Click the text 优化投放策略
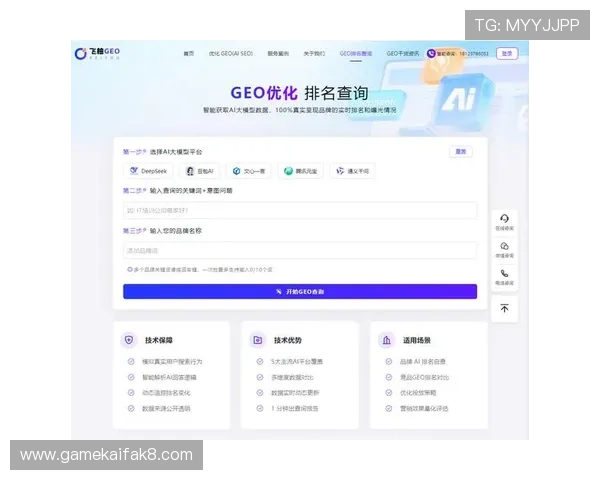 (x=418, y=393)
